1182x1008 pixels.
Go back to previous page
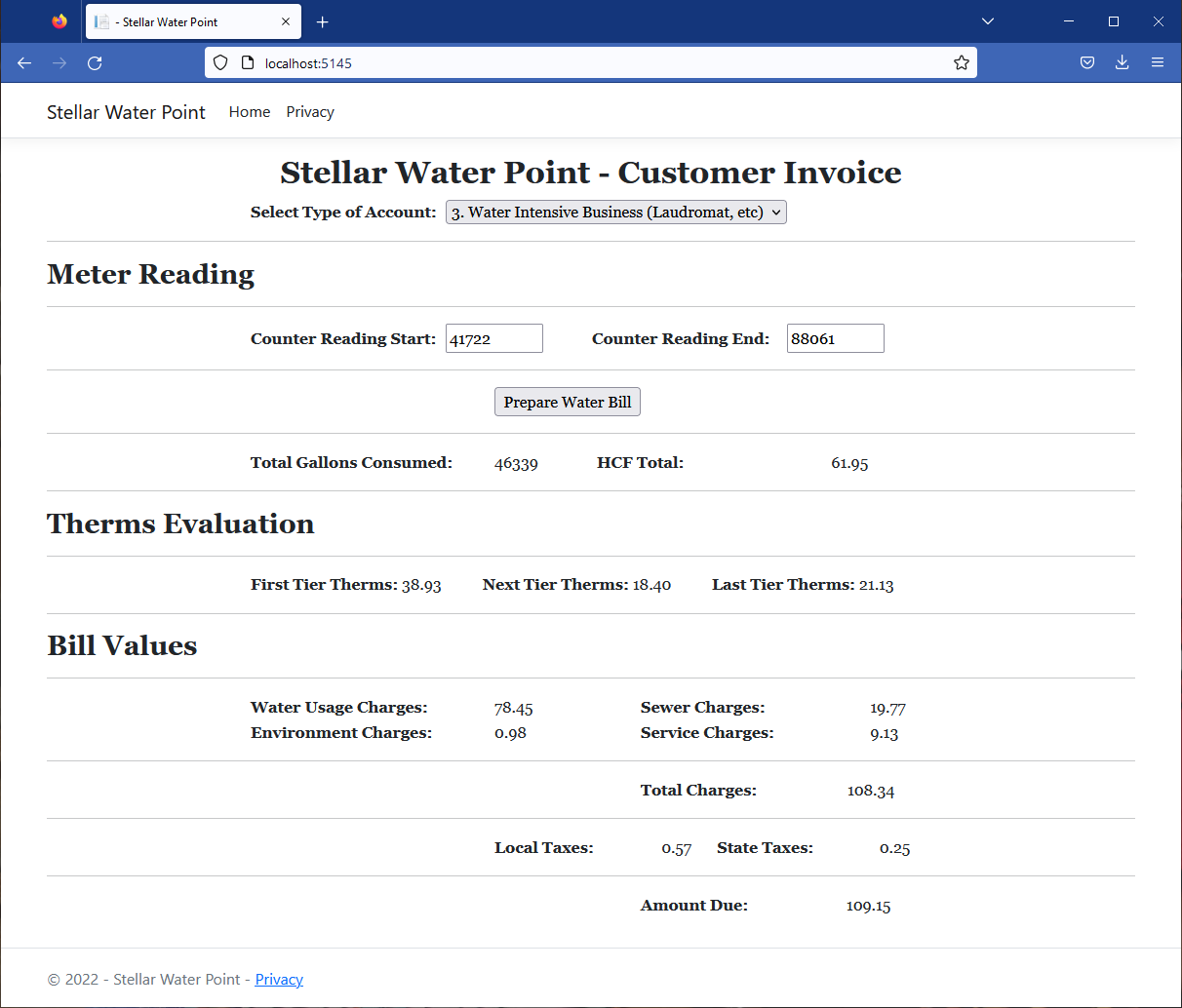click(x=24, y=62)
